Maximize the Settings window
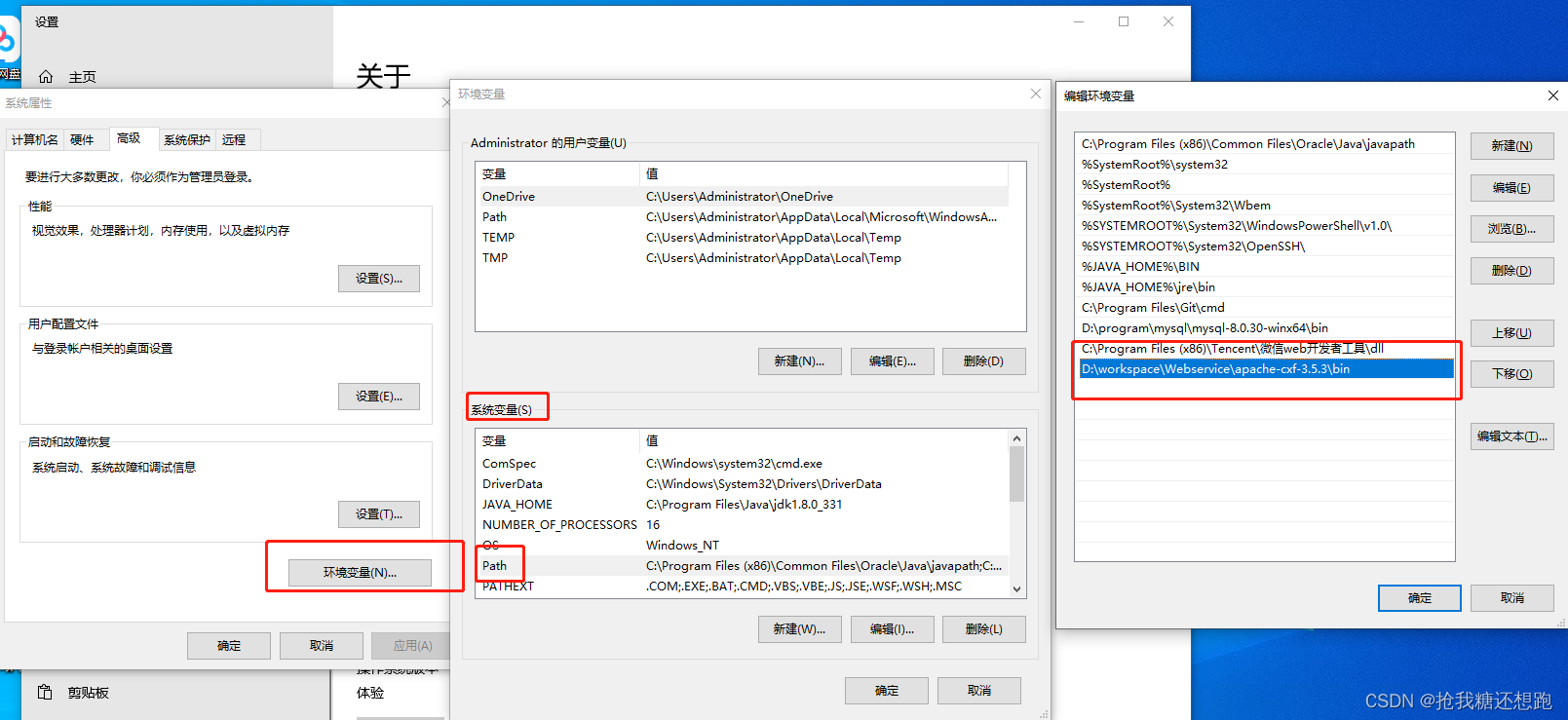 (x=1124, y=21)
